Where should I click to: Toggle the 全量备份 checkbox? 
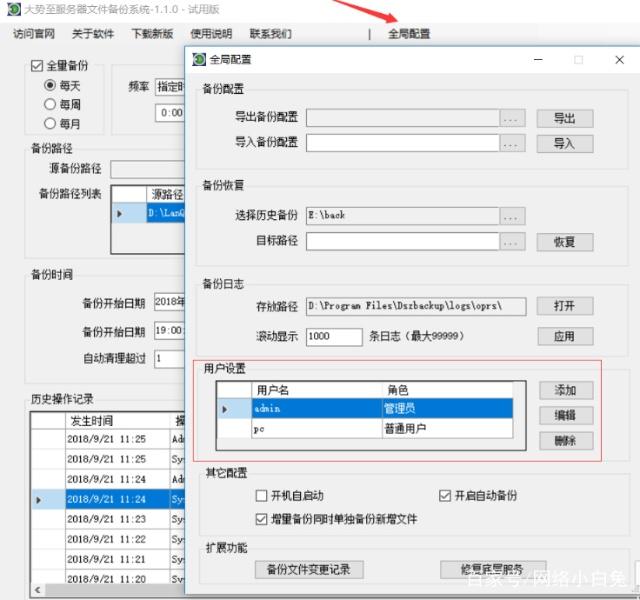[x=37, y=66]
